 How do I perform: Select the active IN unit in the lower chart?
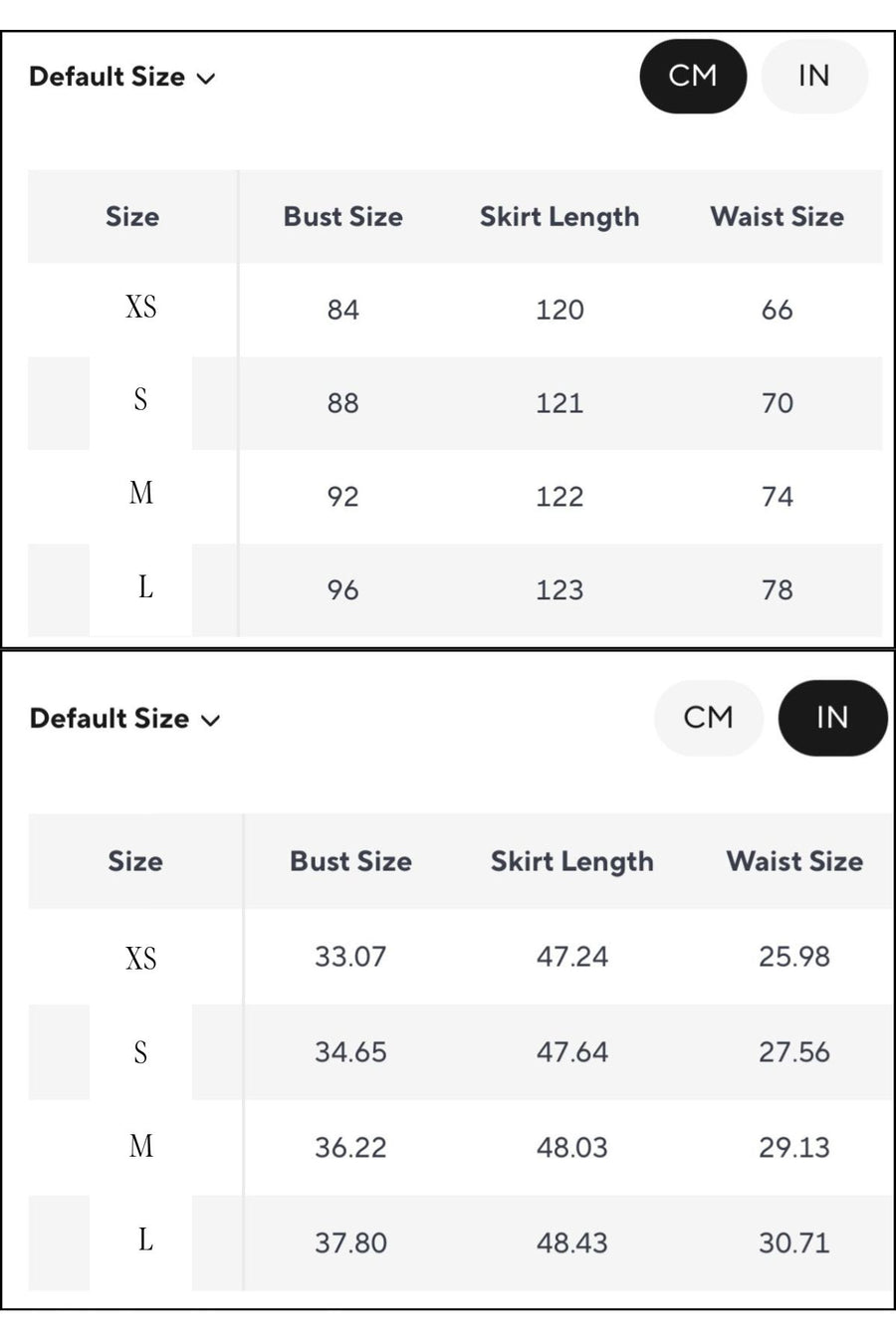(832, 718)
